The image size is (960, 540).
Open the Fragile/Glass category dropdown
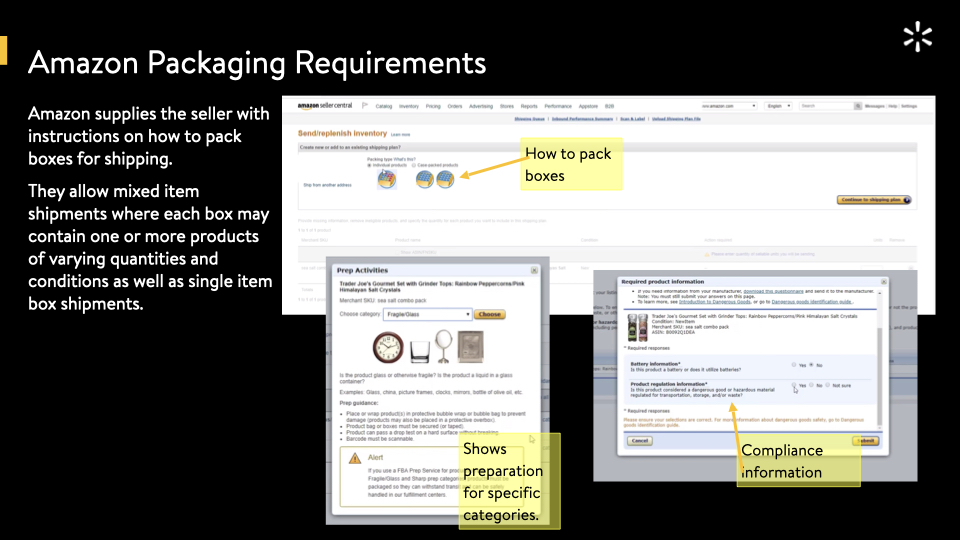coord(427,314)
